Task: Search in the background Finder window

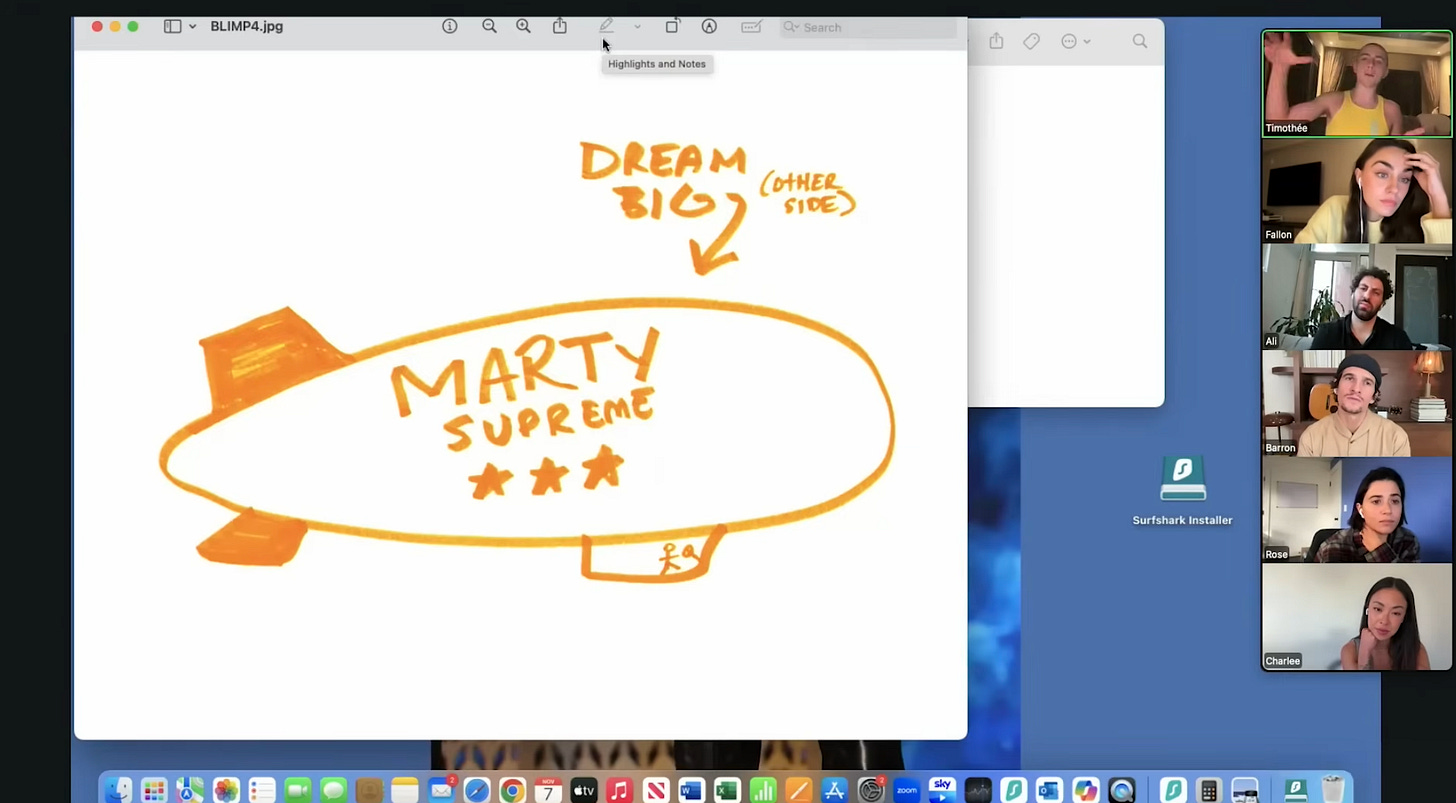Action: click(1140, 41)
